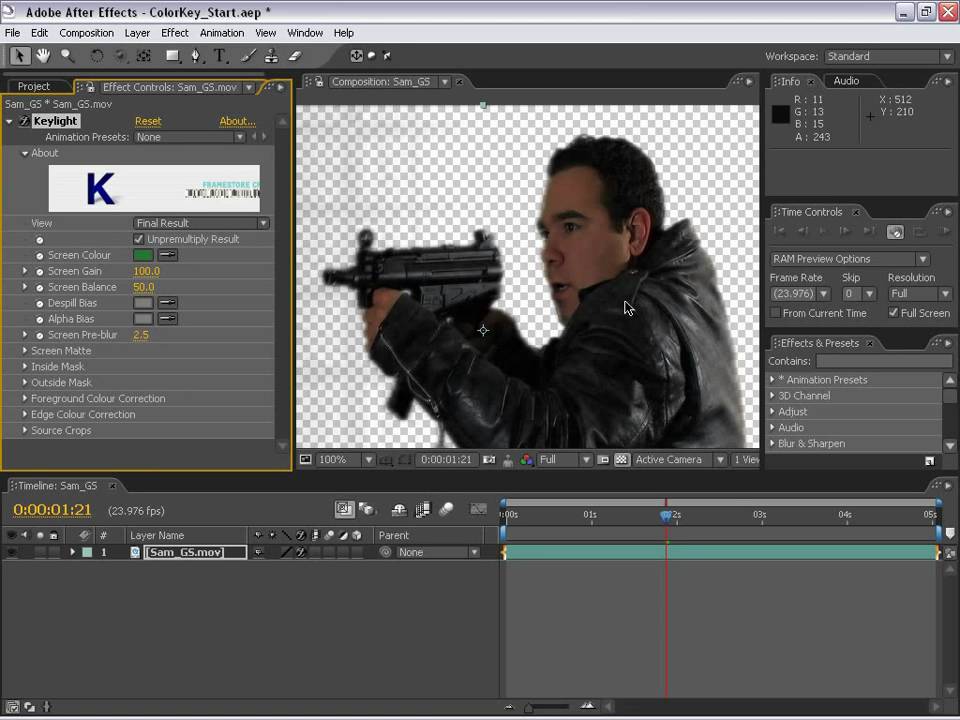Select the Eraser tool

(x=295, y=56)
